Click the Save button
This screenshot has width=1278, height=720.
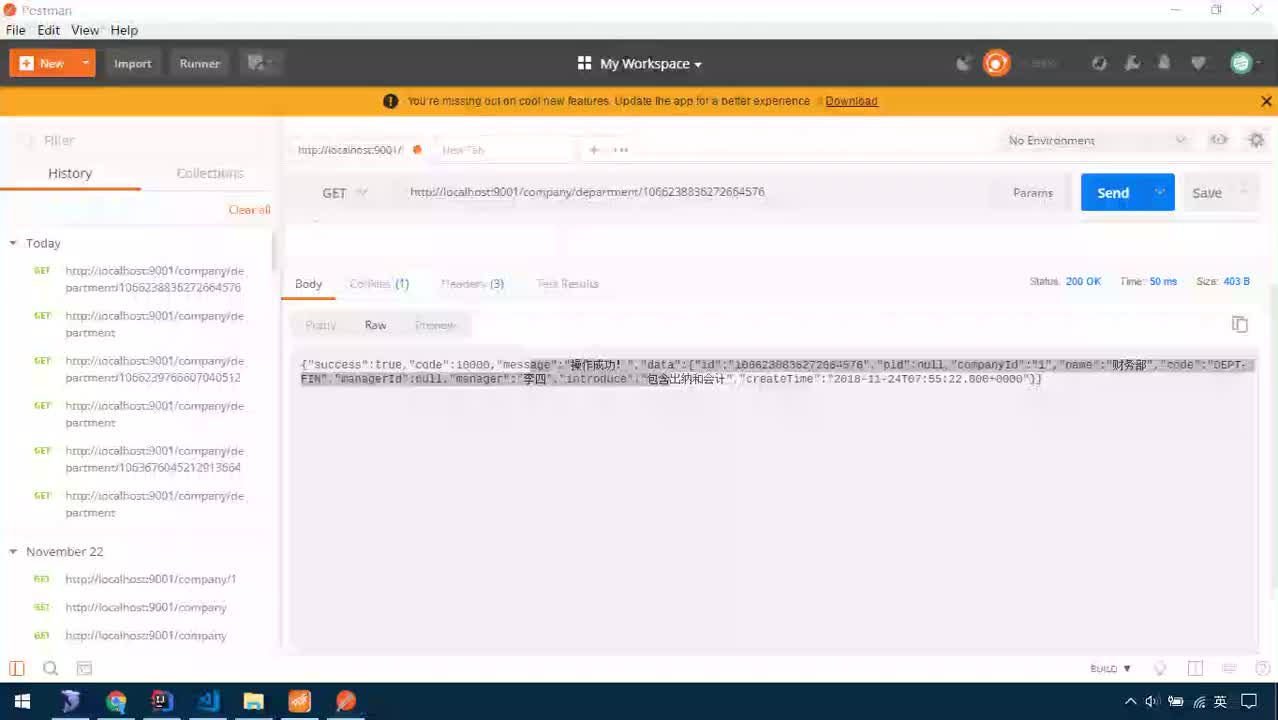point(1207,192)
